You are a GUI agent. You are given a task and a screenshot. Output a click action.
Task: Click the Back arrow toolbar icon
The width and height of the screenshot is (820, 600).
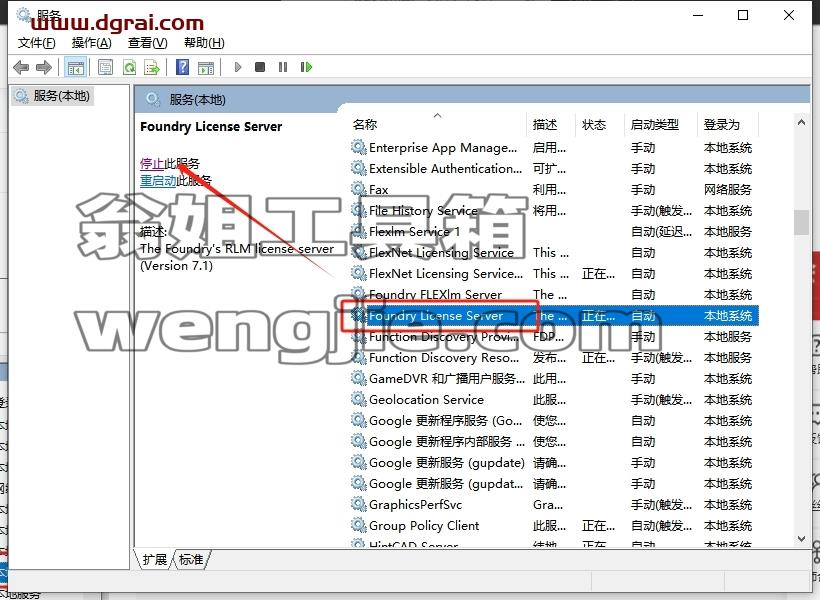pos(21,67)
